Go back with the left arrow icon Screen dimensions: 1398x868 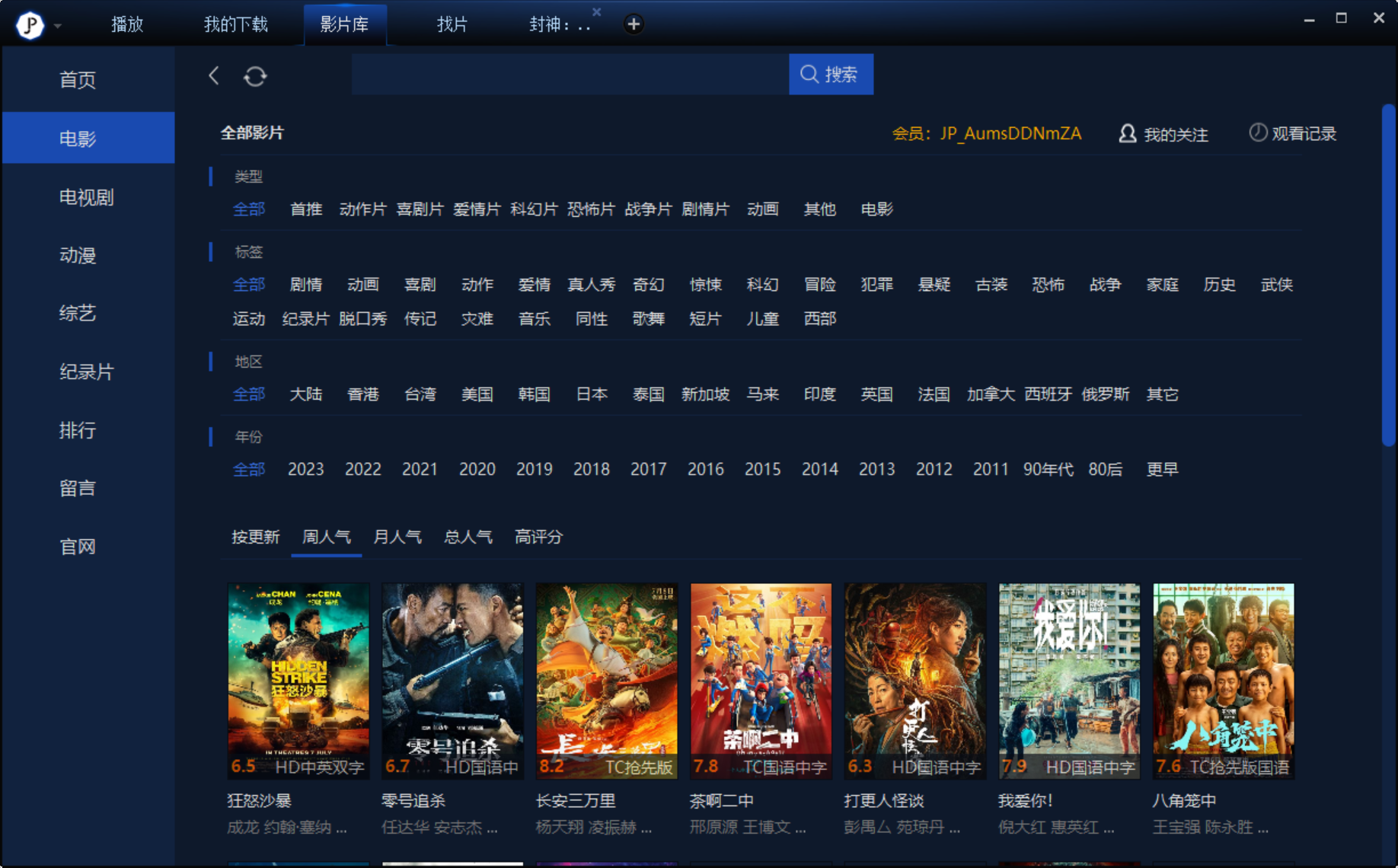pos(214,75)
